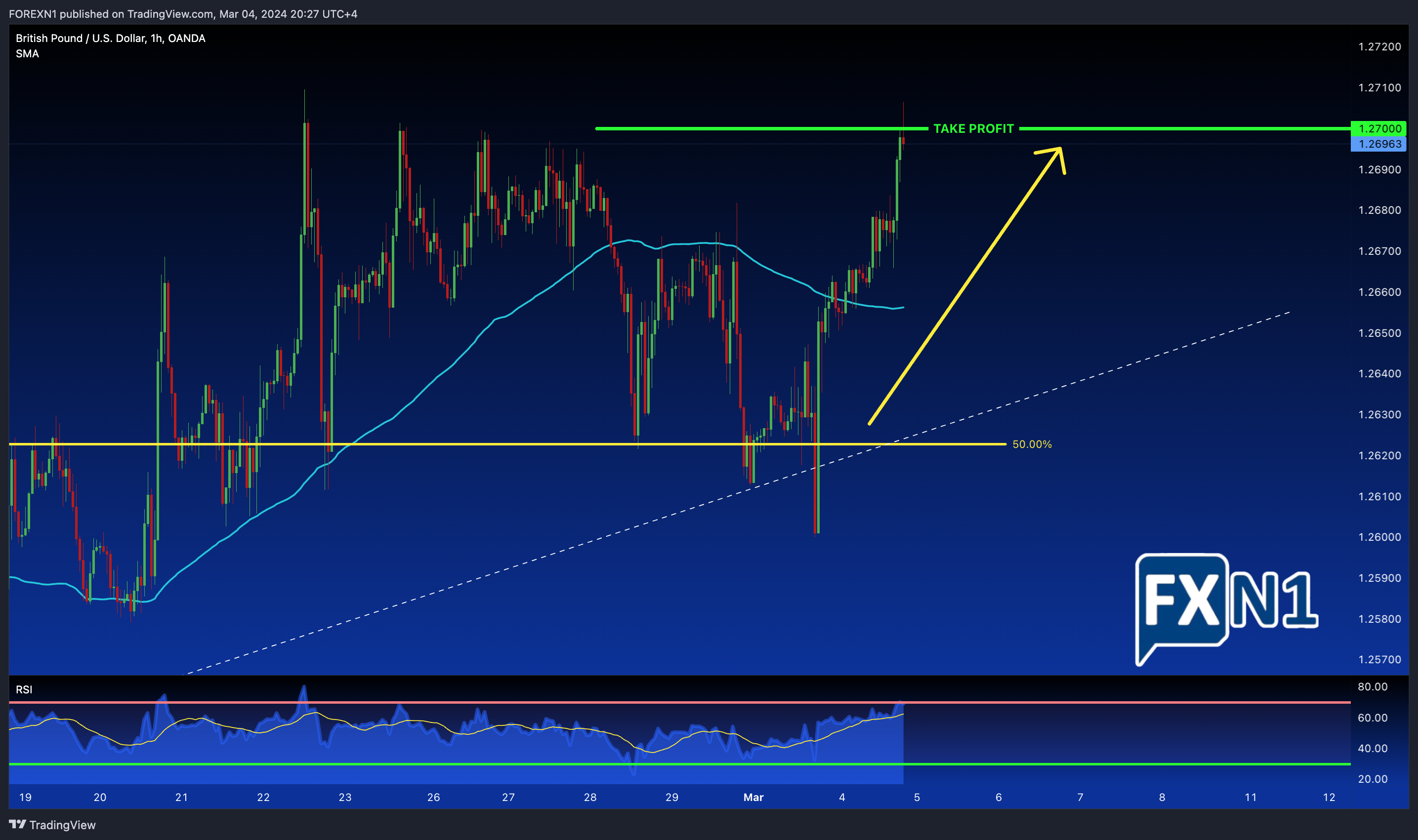Click the FOREXN1 published header text
This screenshot has width=1418, height=840.
pos(183,14)
